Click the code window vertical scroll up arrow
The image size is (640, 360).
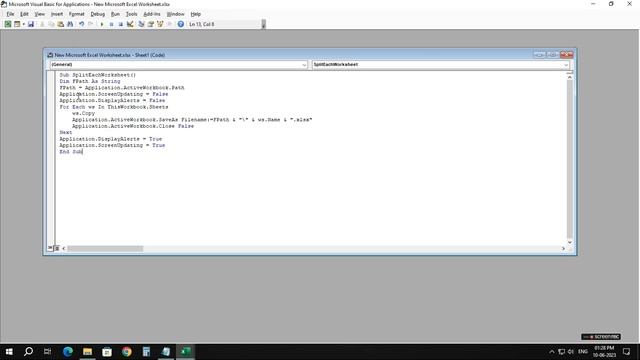click(570, 78)
